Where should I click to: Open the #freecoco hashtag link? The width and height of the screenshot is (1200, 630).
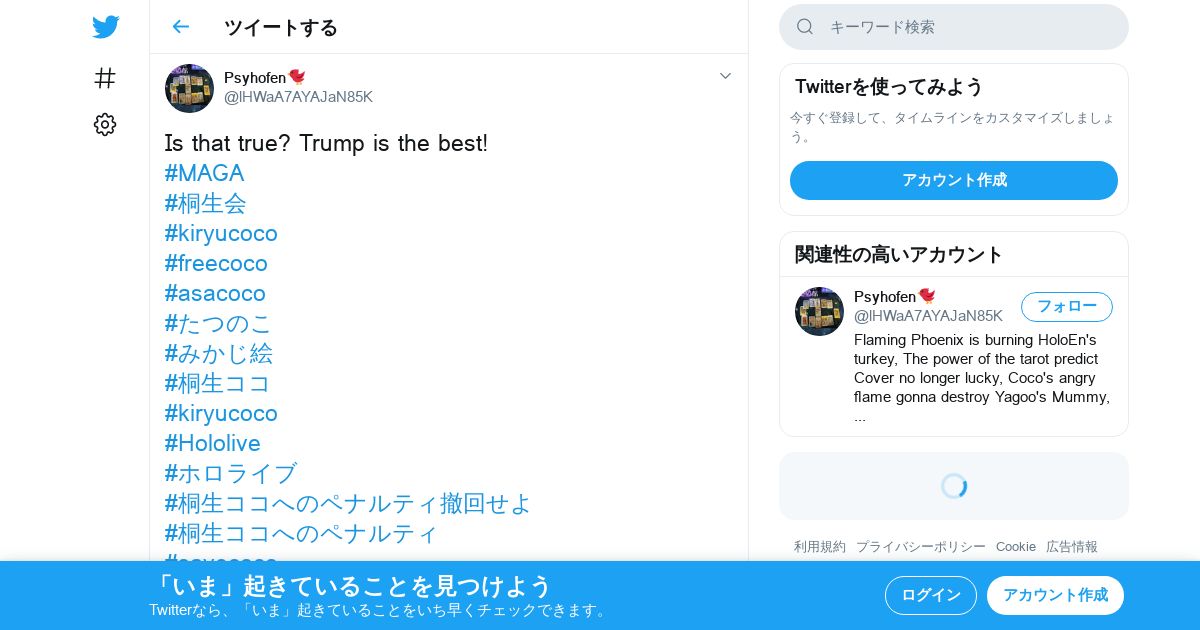[216, 263]
